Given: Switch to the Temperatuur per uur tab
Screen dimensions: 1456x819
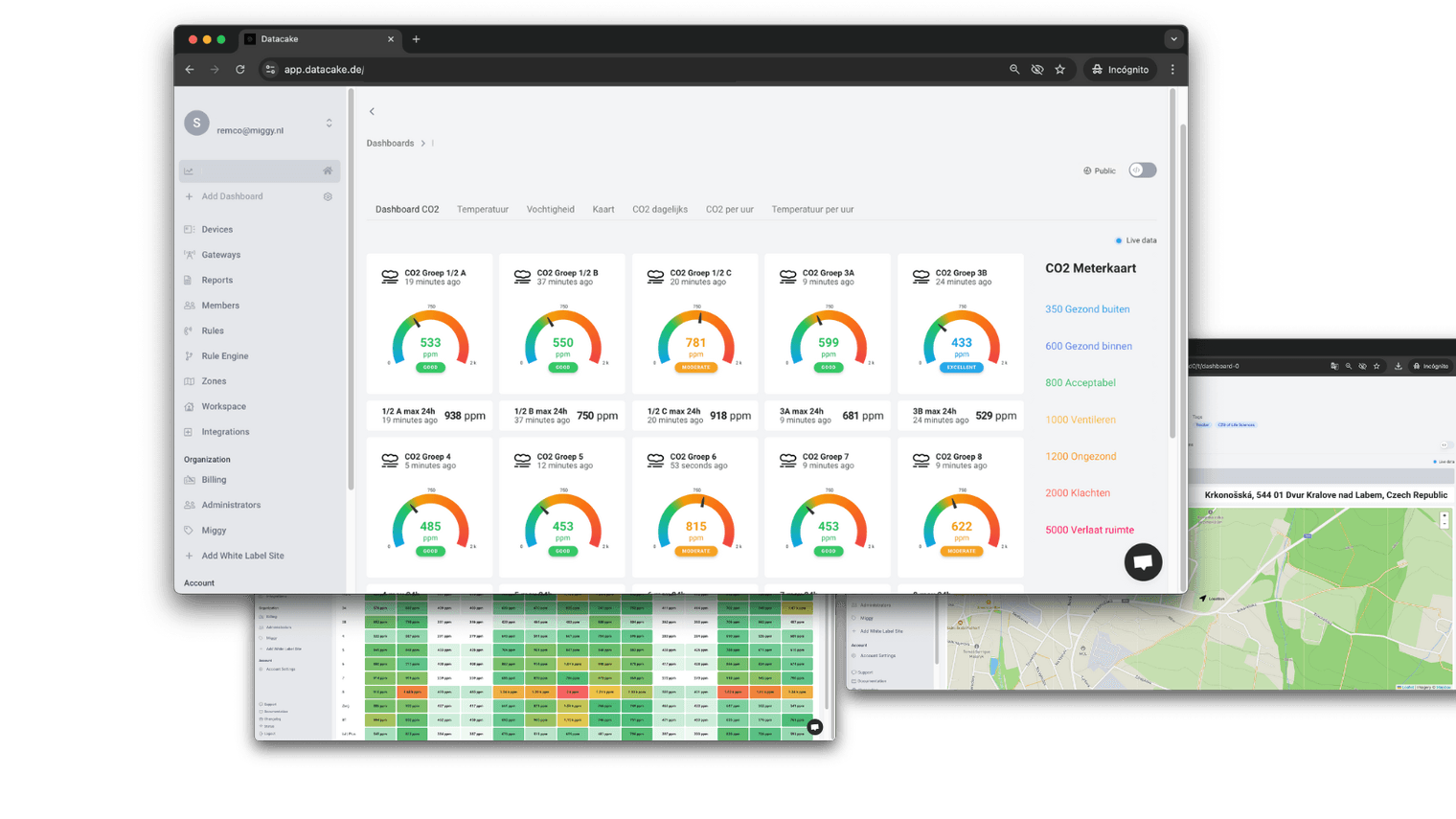Looking at the screenshot, I should 812,210.
